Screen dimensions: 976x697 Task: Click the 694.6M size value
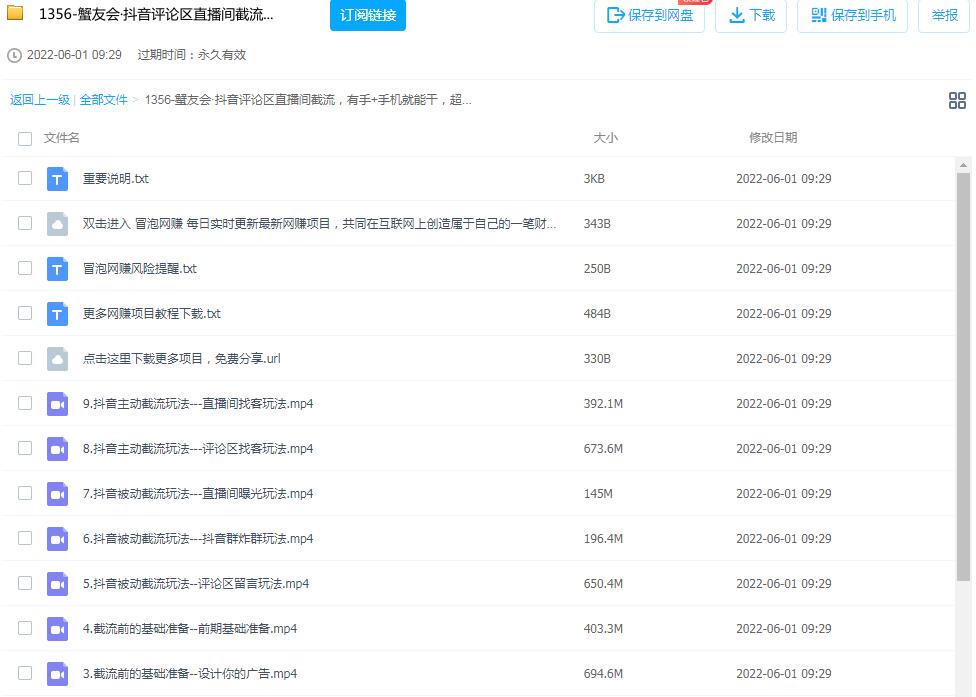click(x=603, y=673)
